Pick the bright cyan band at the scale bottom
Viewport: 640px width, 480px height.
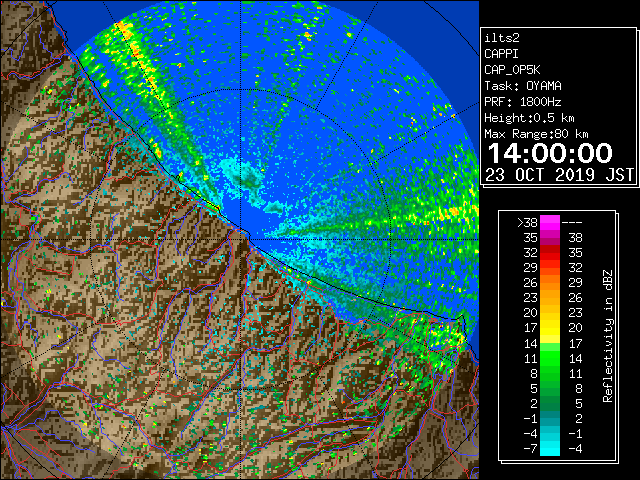pyautogui.click(x=550, y=449)
